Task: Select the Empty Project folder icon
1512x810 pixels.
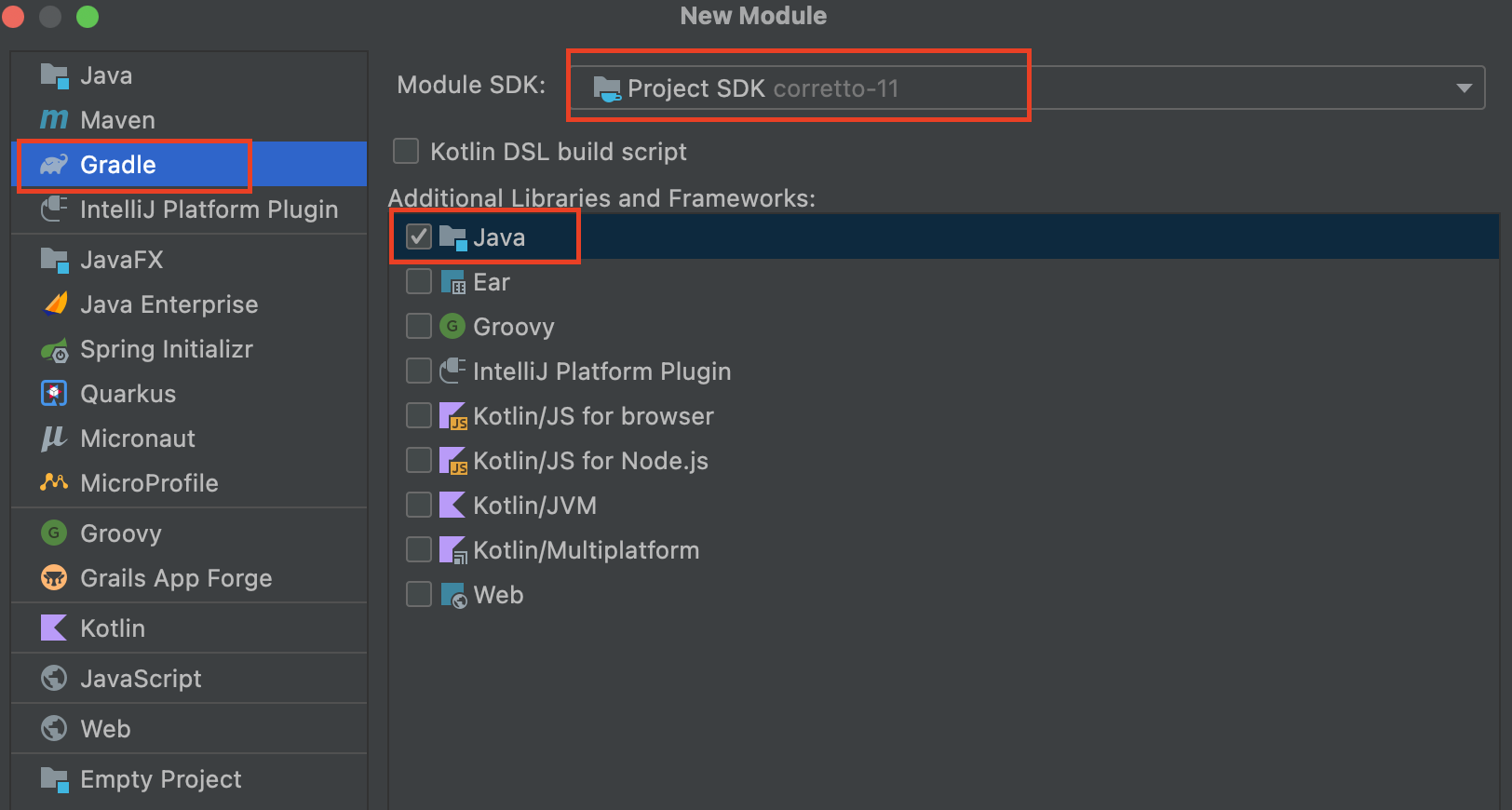Action: [54, 779]
